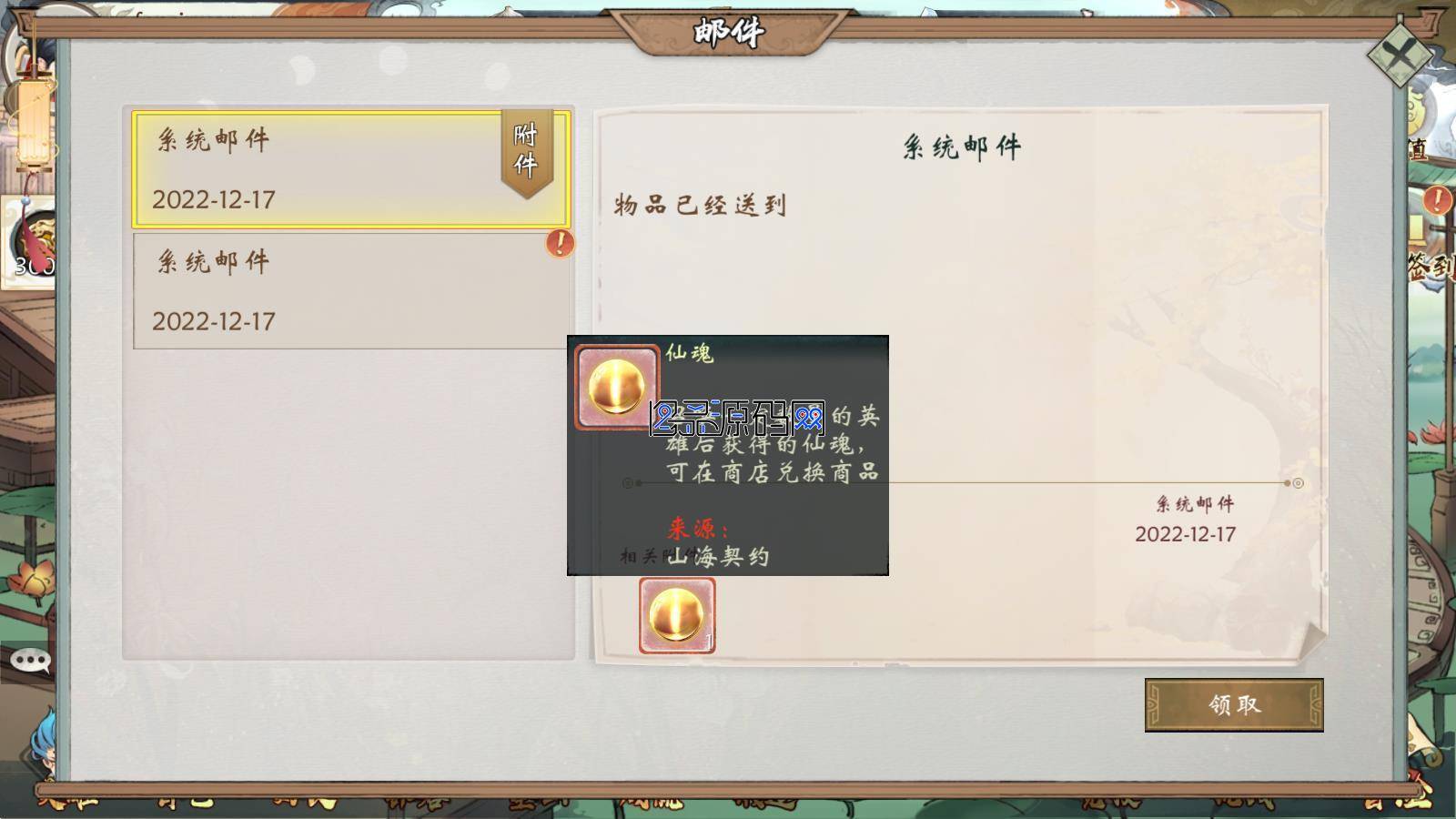This screenshot has width=1456, height=819.
Task: Click the hanging lantern icon top-left
Action: pos(34,118)
